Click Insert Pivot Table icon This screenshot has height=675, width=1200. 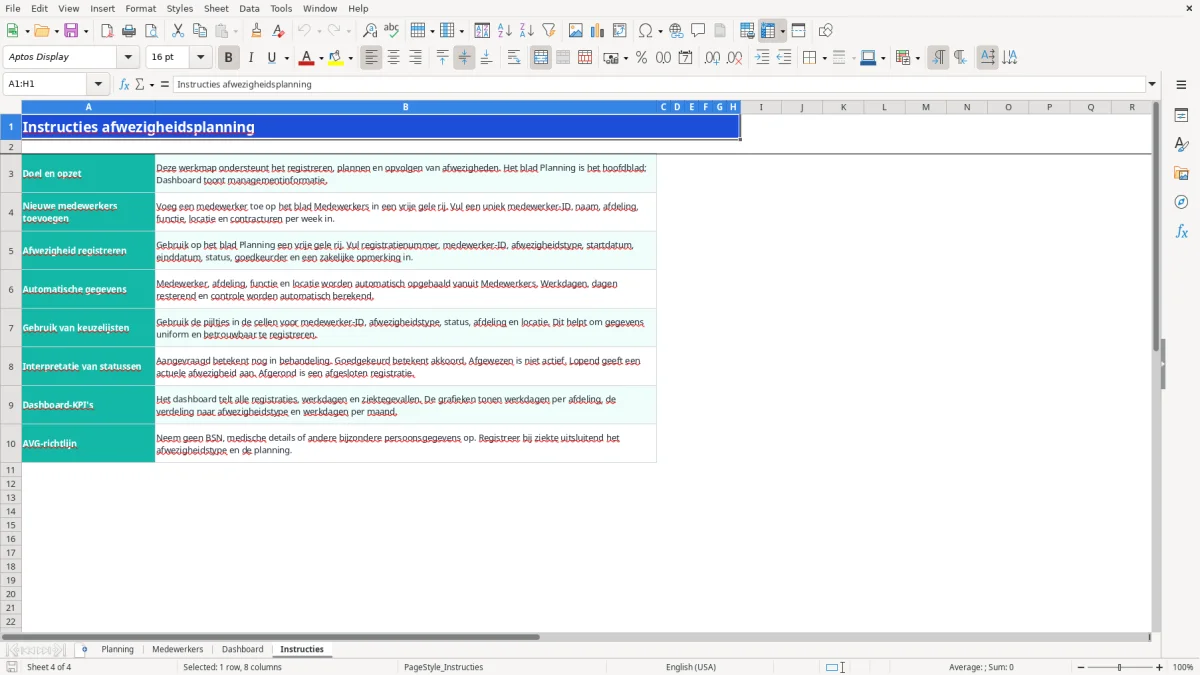coord(620,31)
